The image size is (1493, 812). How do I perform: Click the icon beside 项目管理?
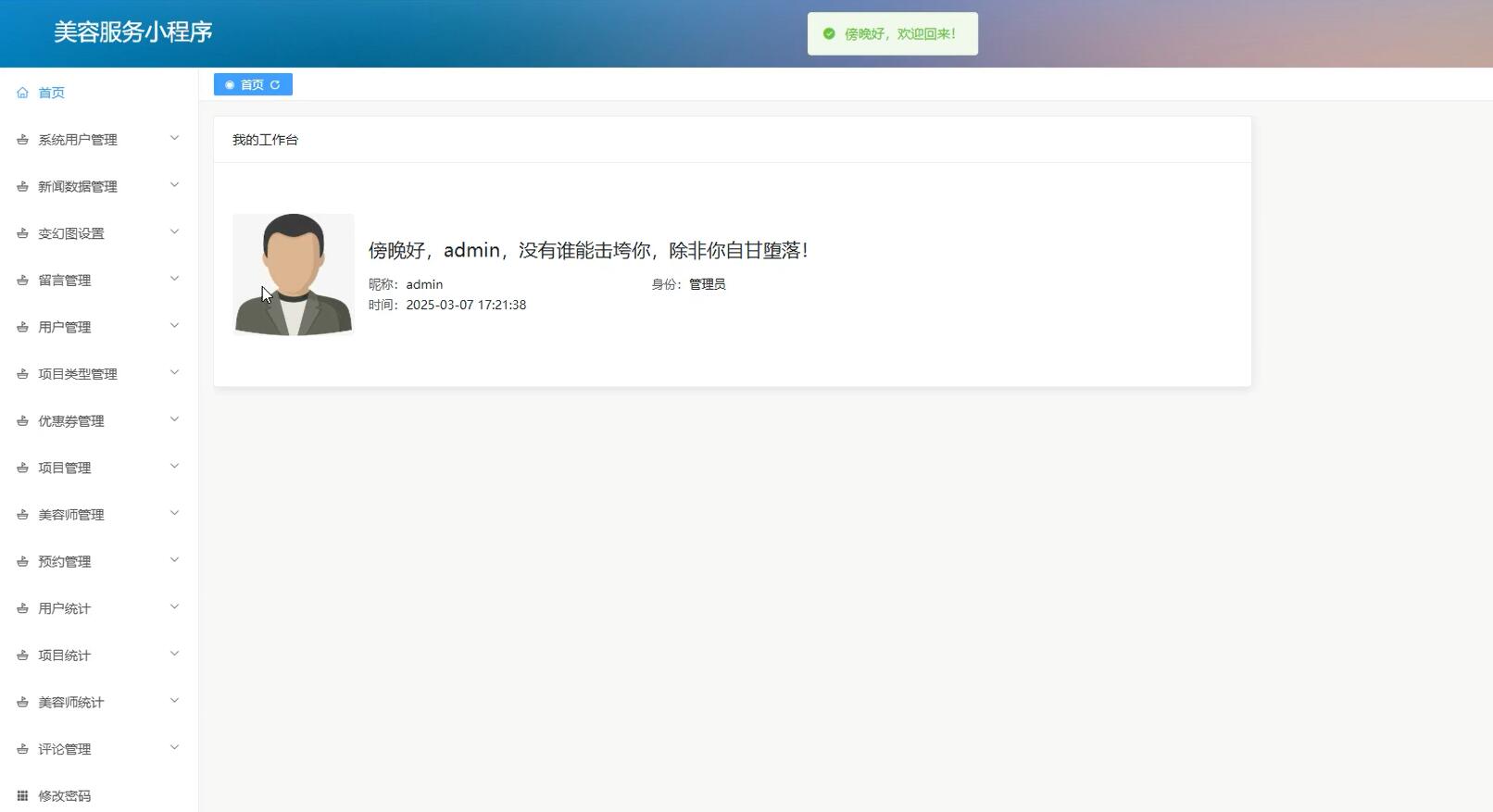click(22, 468)
